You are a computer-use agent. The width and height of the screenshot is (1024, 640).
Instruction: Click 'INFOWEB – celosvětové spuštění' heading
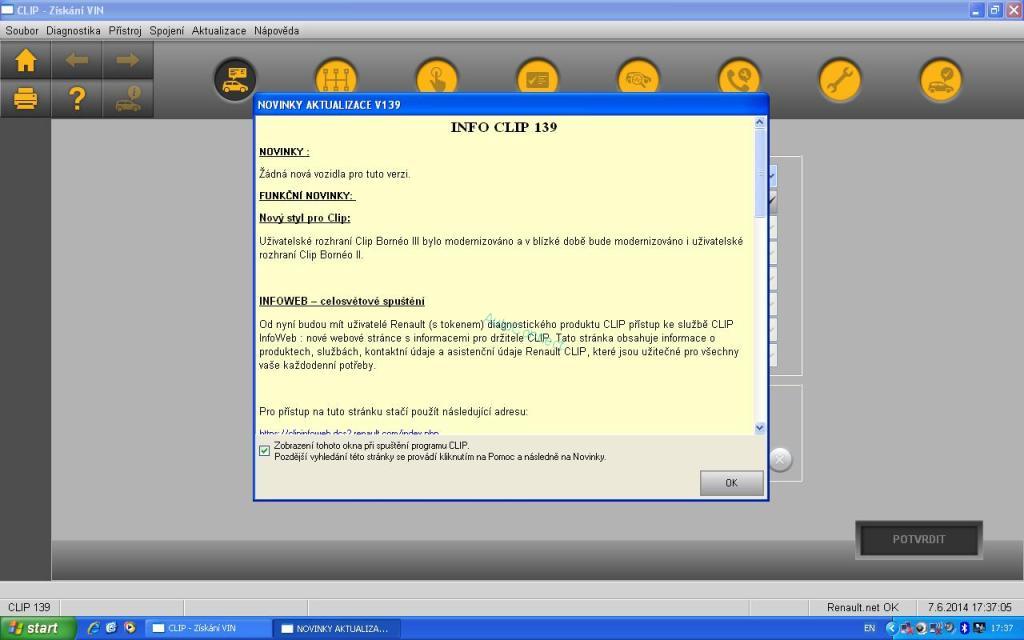coord(342,301)
